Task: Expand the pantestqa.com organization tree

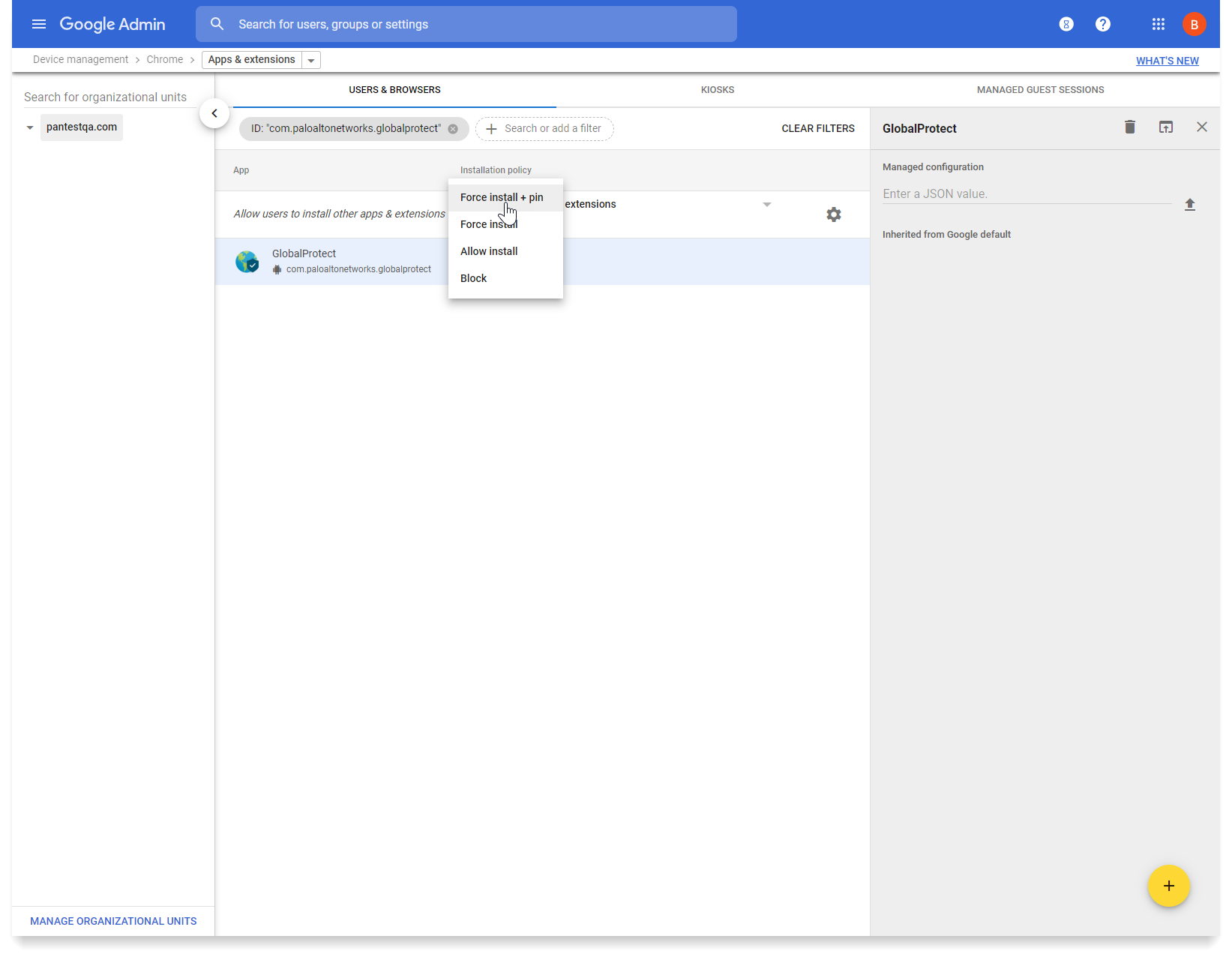Action: [30, 127]
